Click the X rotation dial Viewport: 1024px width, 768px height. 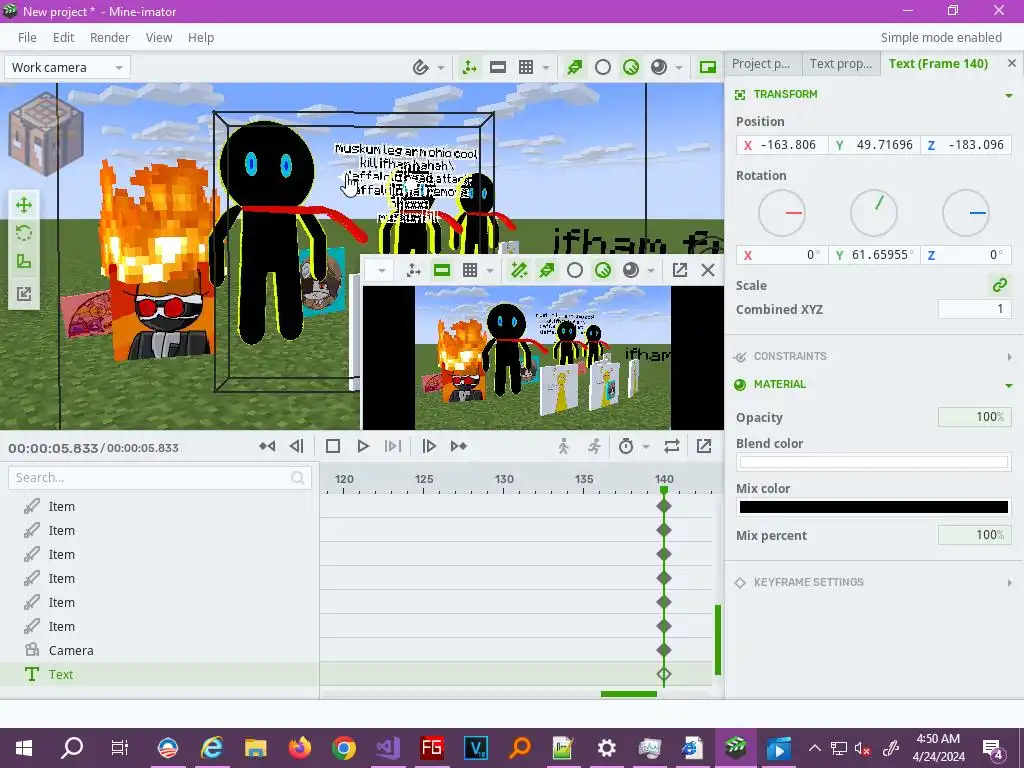pyautogui.click(x=782, y=213)
